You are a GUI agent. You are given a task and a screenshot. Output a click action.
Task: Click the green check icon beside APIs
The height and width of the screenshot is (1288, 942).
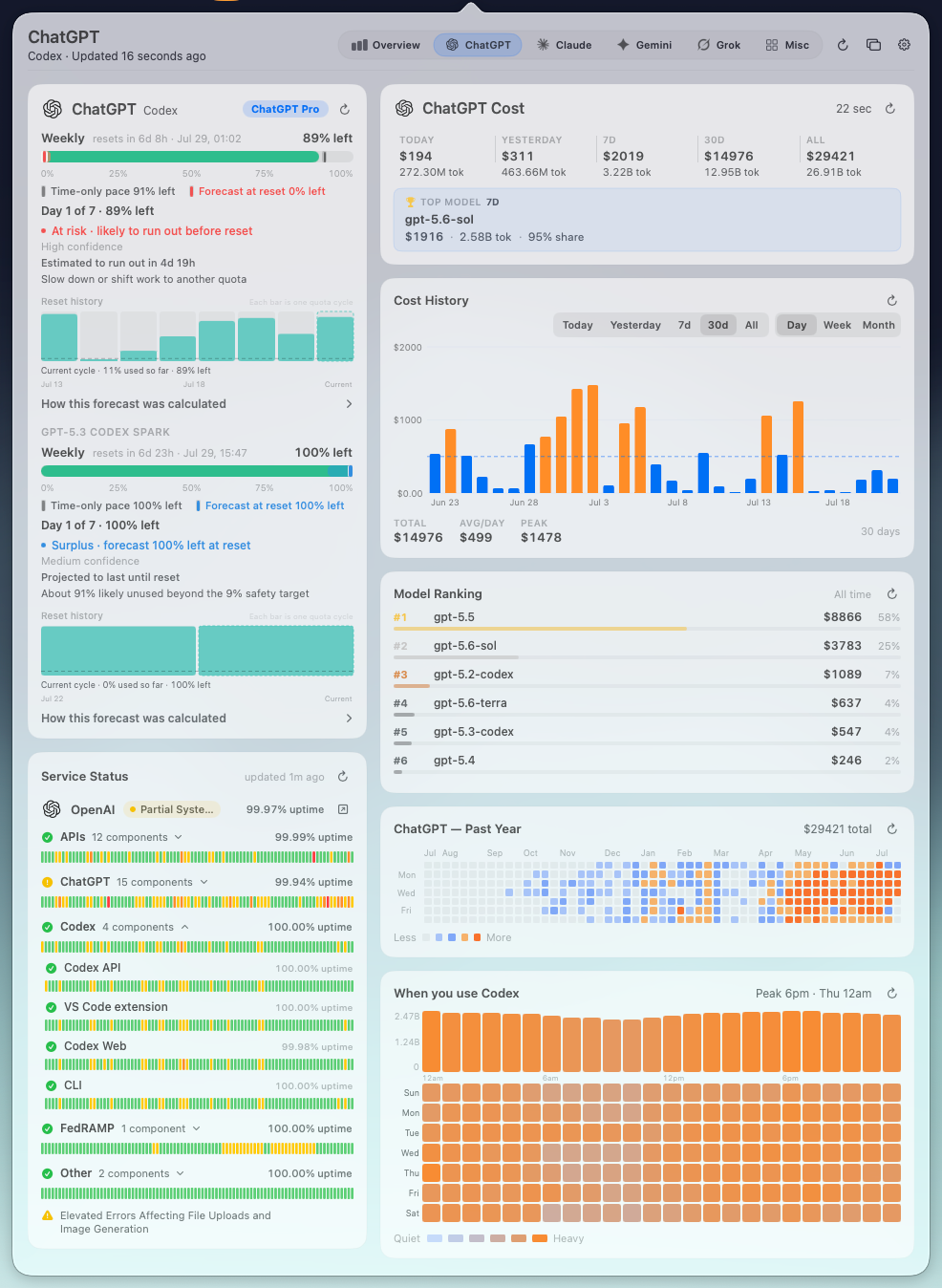click(47, 837)
